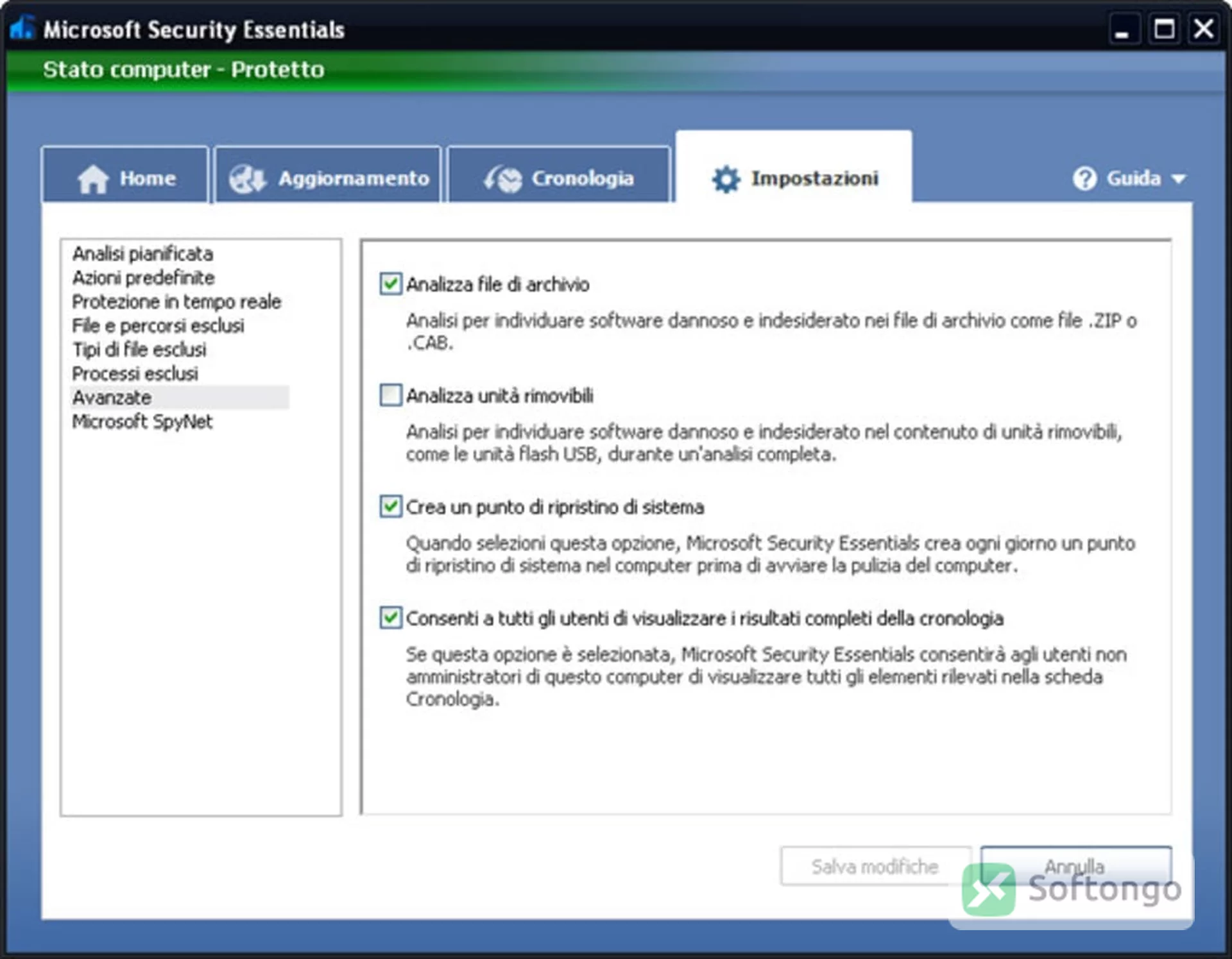
Task: Click description about unità flash USB
Action: [x=764, y=443]
